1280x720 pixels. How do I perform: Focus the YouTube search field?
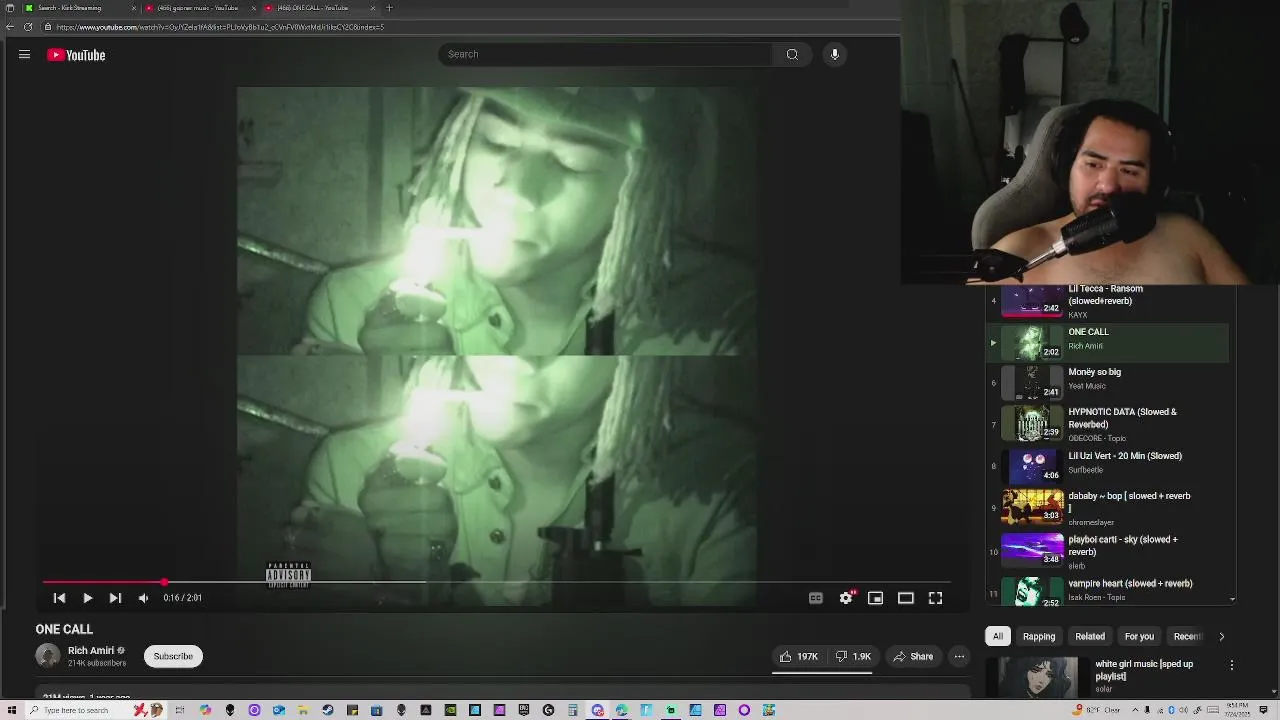605,54
